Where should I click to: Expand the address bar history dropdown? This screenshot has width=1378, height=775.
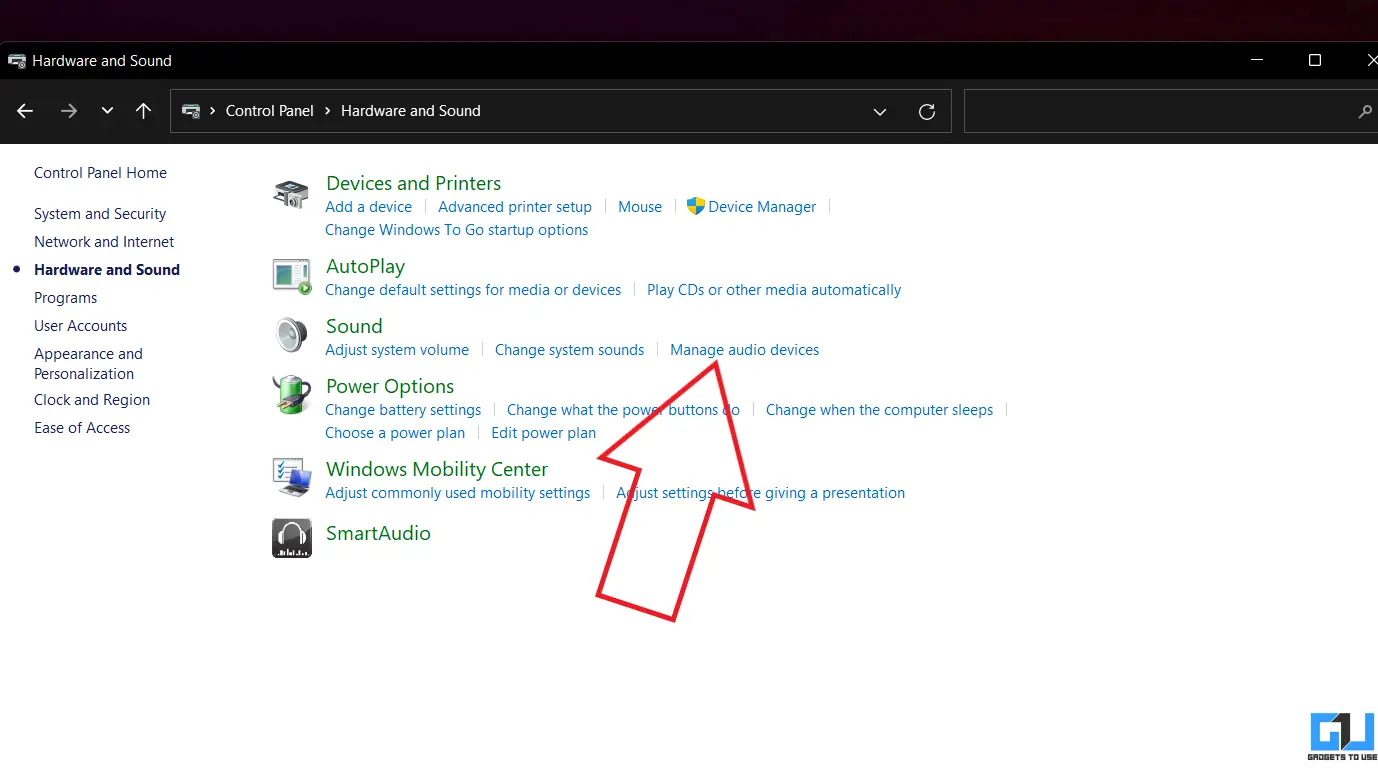880,111
